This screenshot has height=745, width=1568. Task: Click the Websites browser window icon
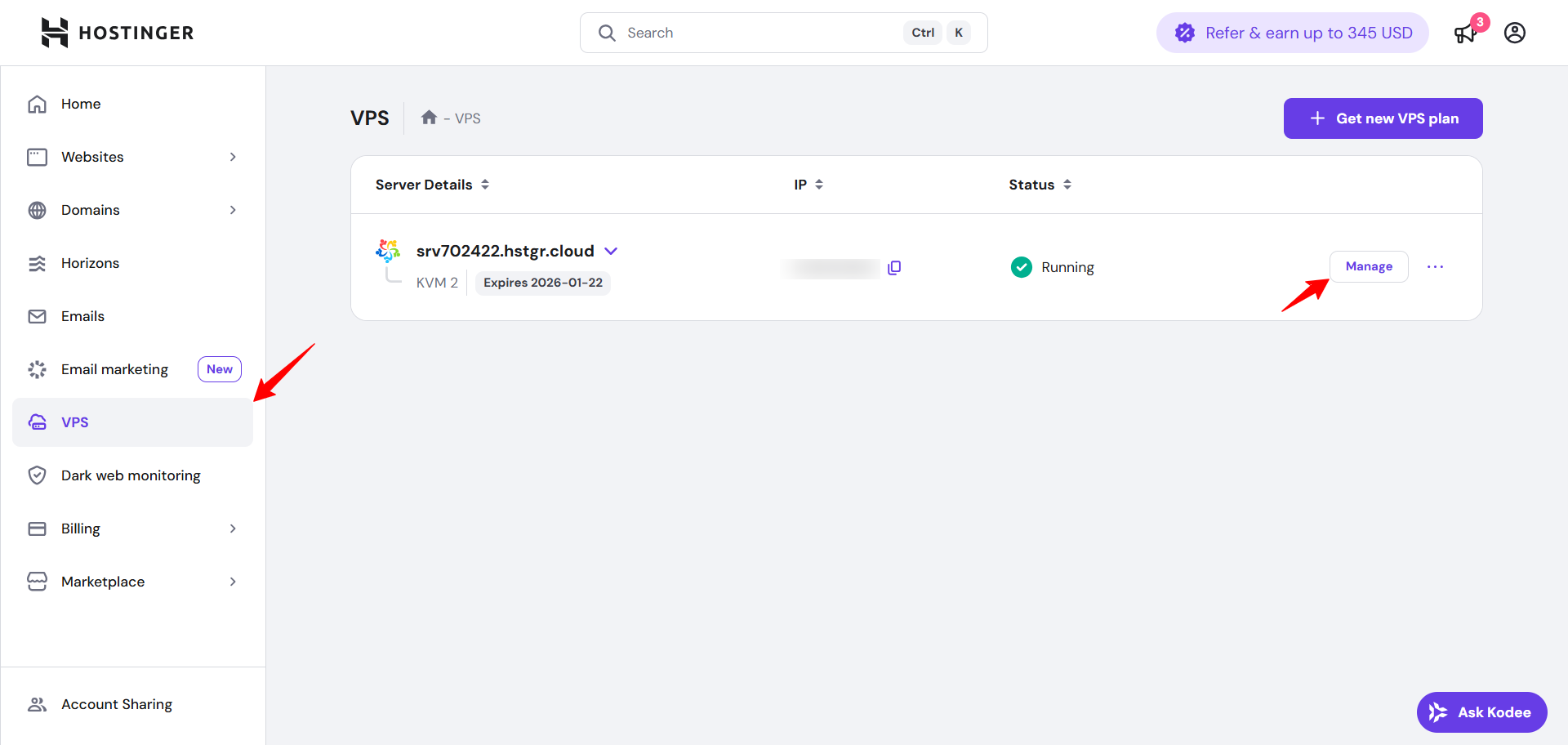click(38, 157)
